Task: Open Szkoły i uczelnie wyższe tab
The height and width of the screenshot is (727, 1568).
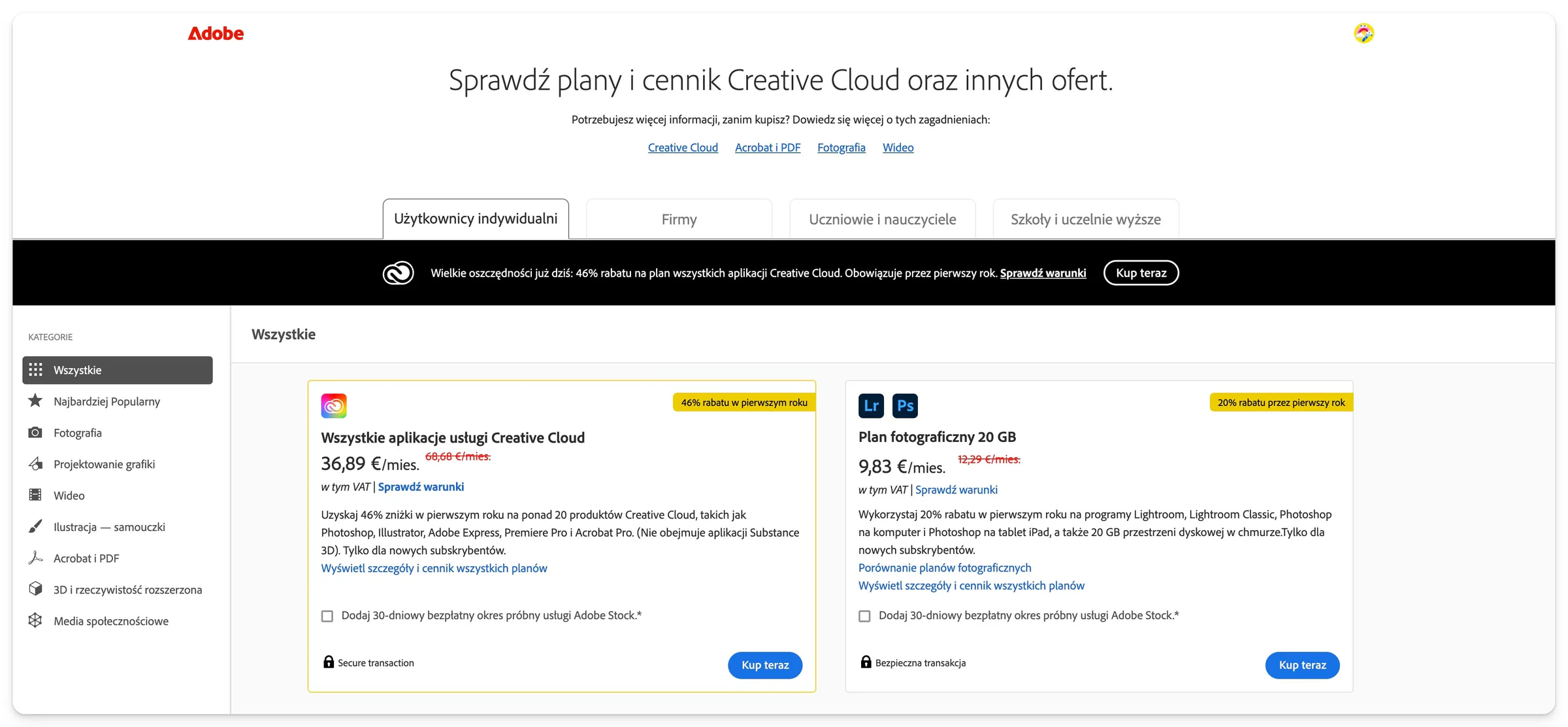Action: (1086, 219)
